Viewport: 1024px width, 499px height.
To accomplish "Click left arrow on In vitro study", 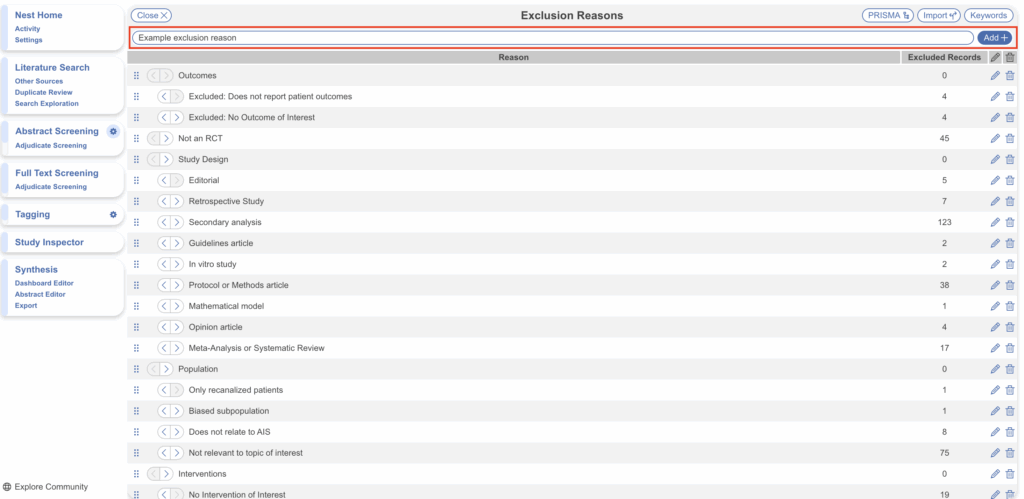I will 165,264.
